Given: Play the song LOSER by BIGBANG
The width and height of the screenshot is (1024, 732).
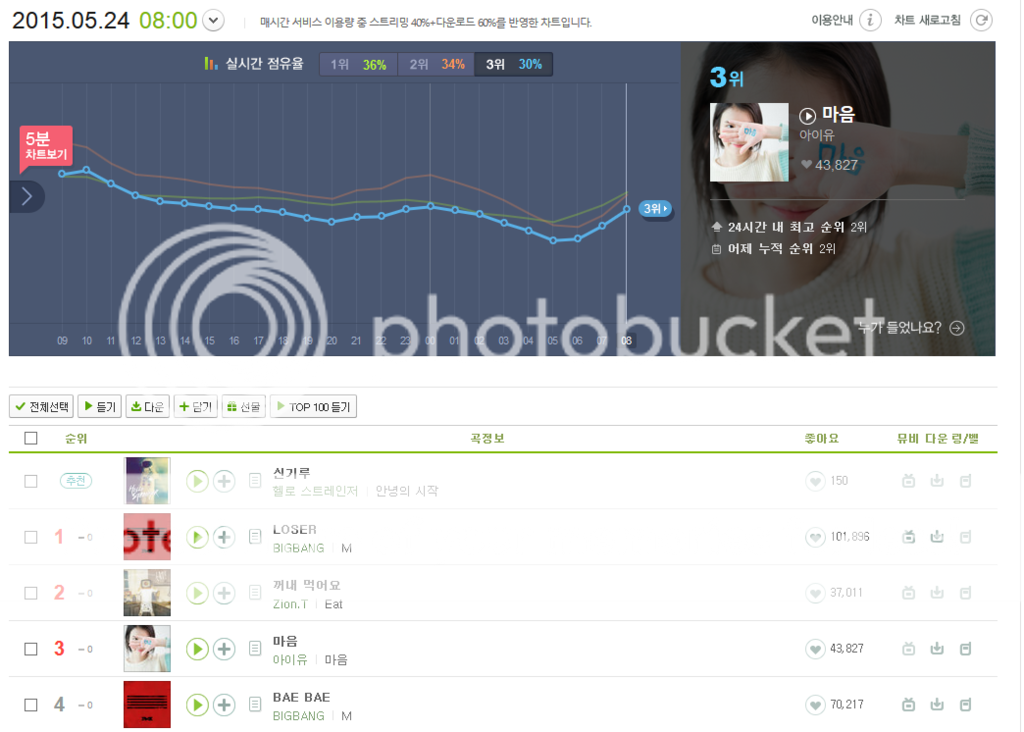Looking at the screenshot, I should pyautogui.click(x=197, y=537).
